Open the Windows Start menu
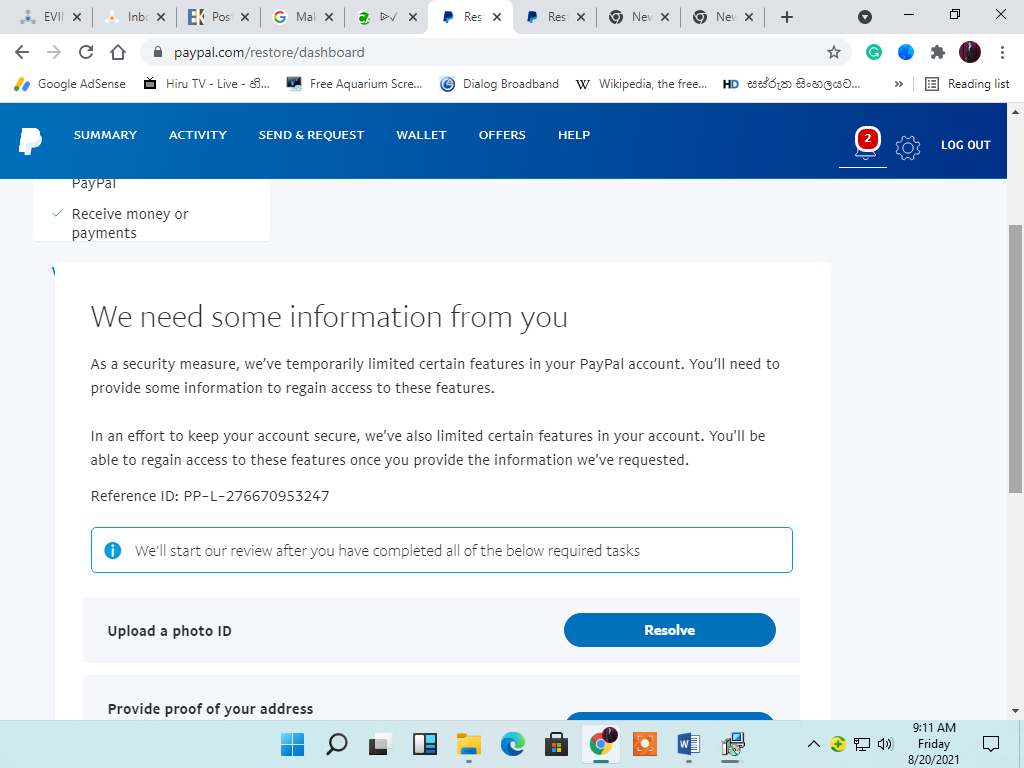Image resolution: width=1024 pixels, height=768 pixels. (292, 744)
